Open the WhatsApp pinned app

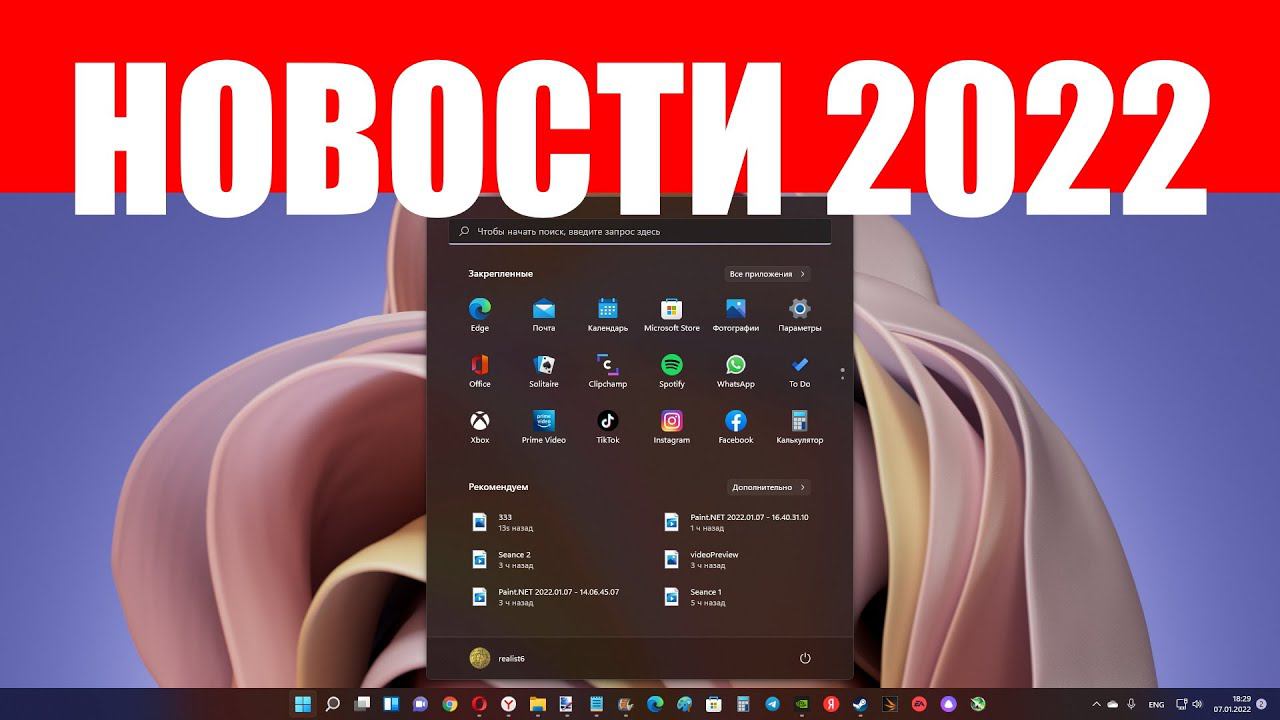coord(736,370)
